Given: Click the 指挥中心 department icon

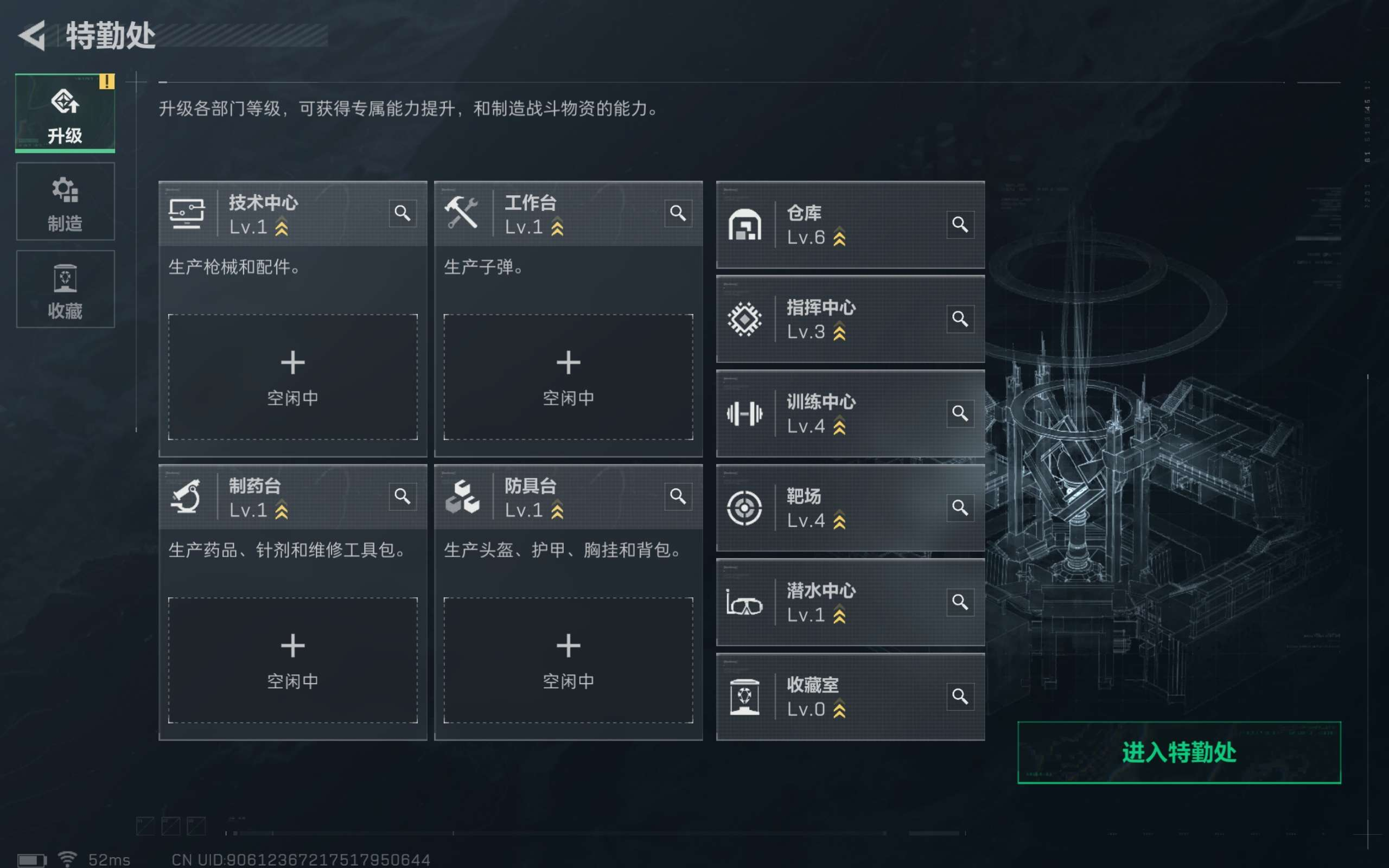Looking at the screenshot, I should 744,319.
